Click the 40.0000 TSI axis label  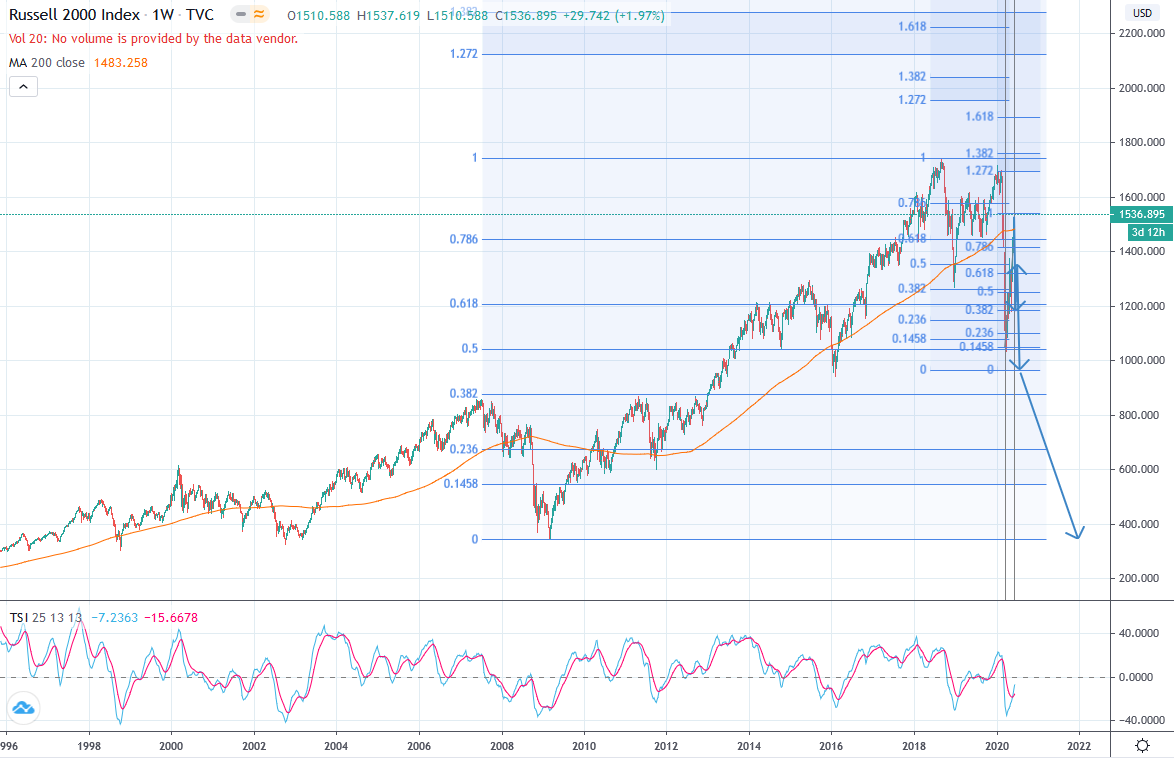click(1141, 633)
